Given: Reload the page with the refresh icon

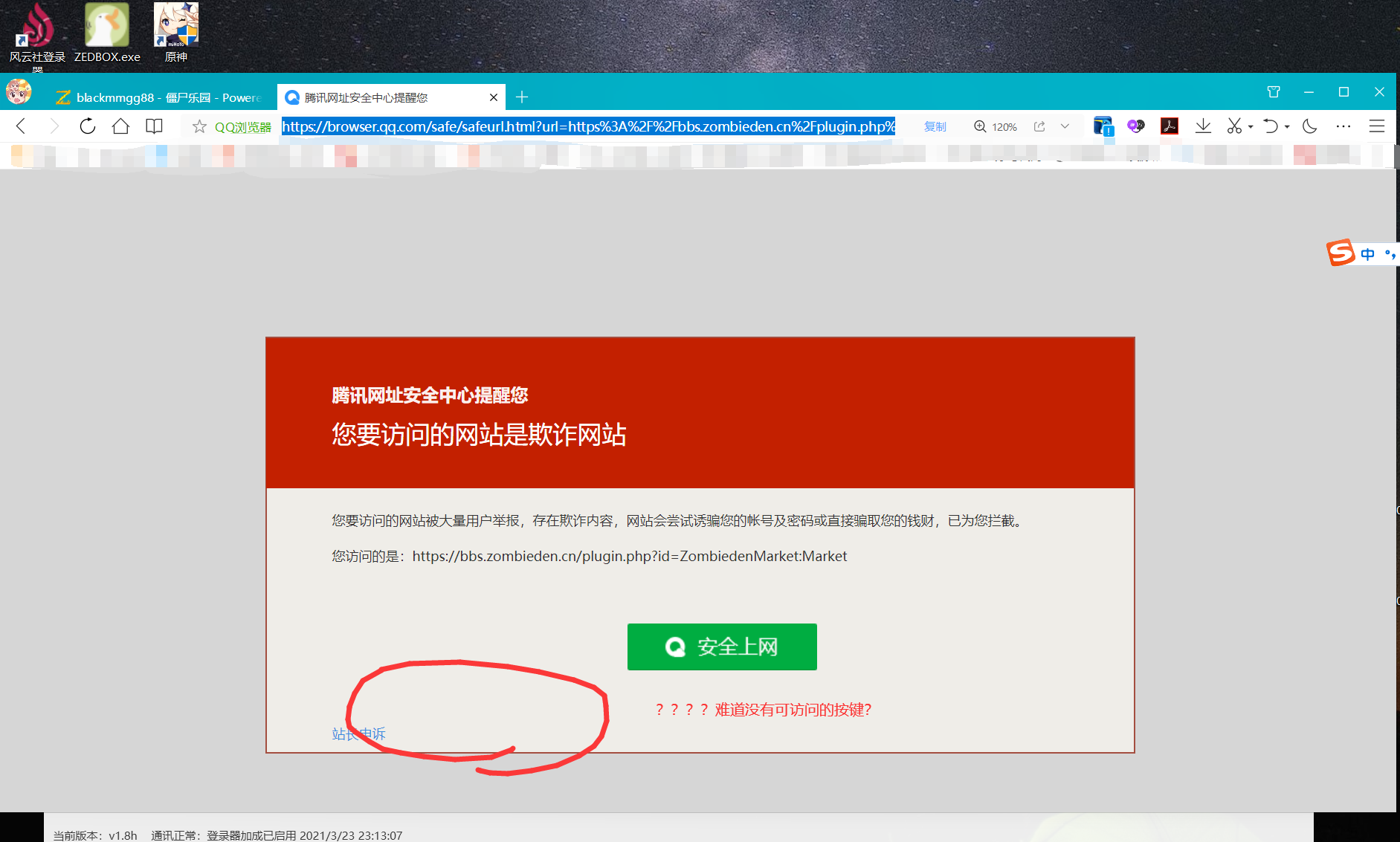Looking at the screenshot, I should tap(87, 126).
